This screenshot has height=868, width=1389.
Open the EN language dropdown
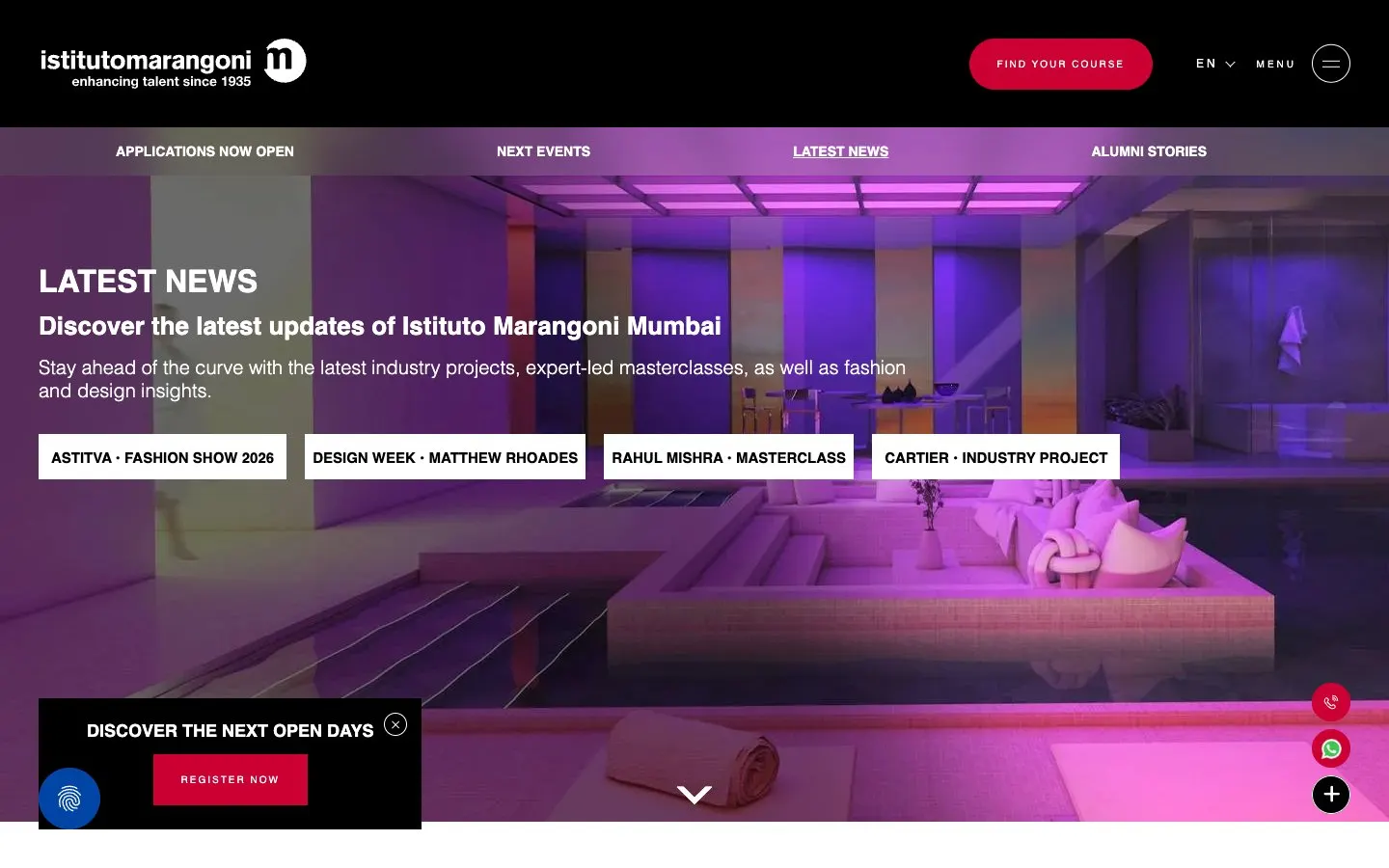[1215, 64]
